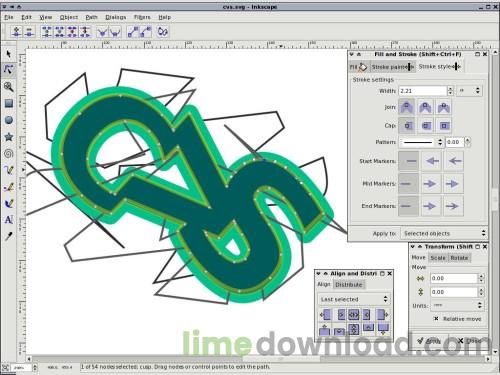
Task: Choose the Round cap style
Action: pyautogui.click(x=425, y=126)
